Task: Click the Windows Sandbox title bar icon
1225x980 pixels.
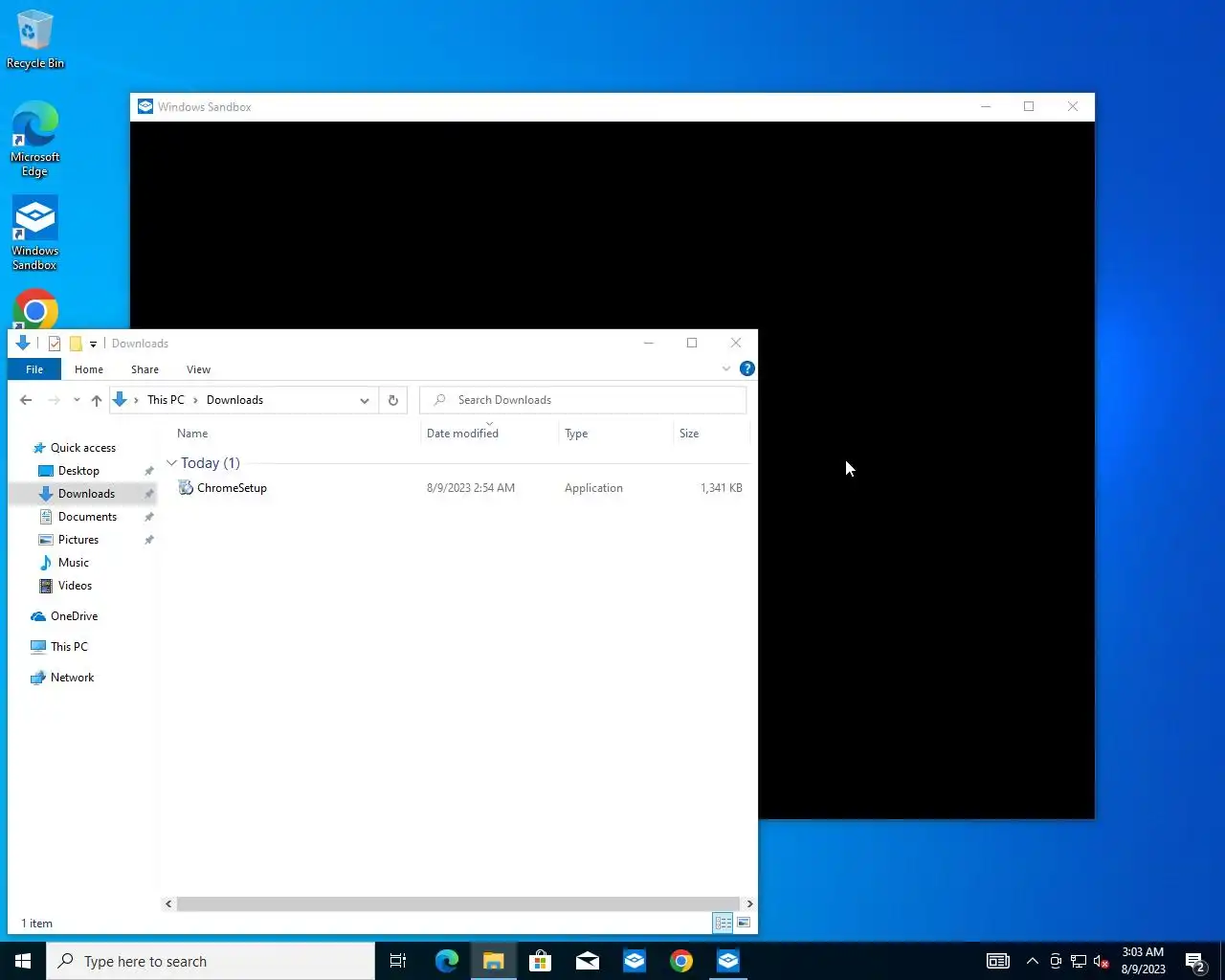Action: pos(145,106)
